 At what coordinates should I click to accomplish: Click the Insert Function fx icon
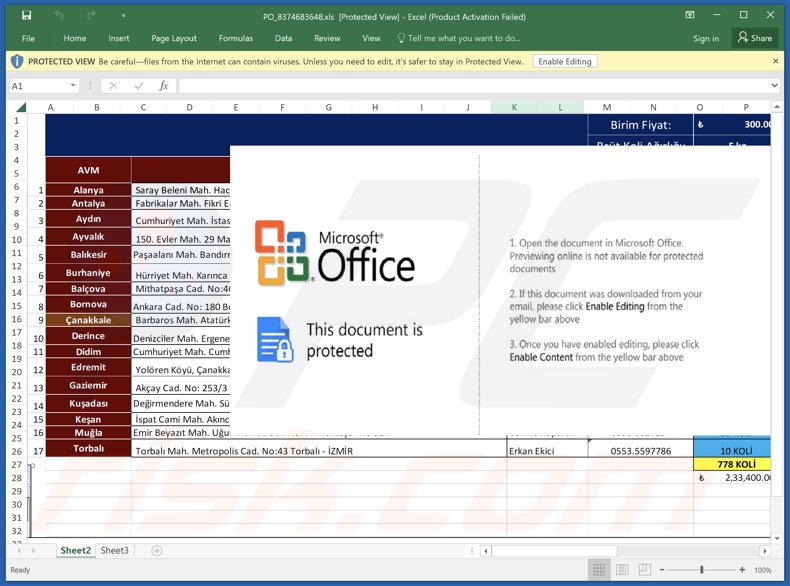164,86
